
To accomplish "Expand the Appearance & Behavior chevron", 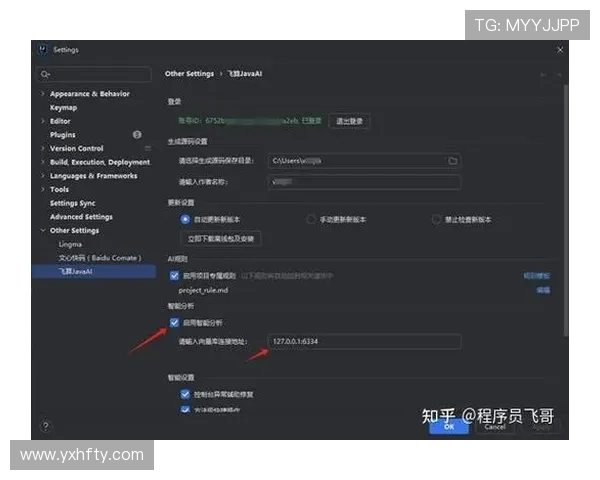I will [x=43, y=94].
